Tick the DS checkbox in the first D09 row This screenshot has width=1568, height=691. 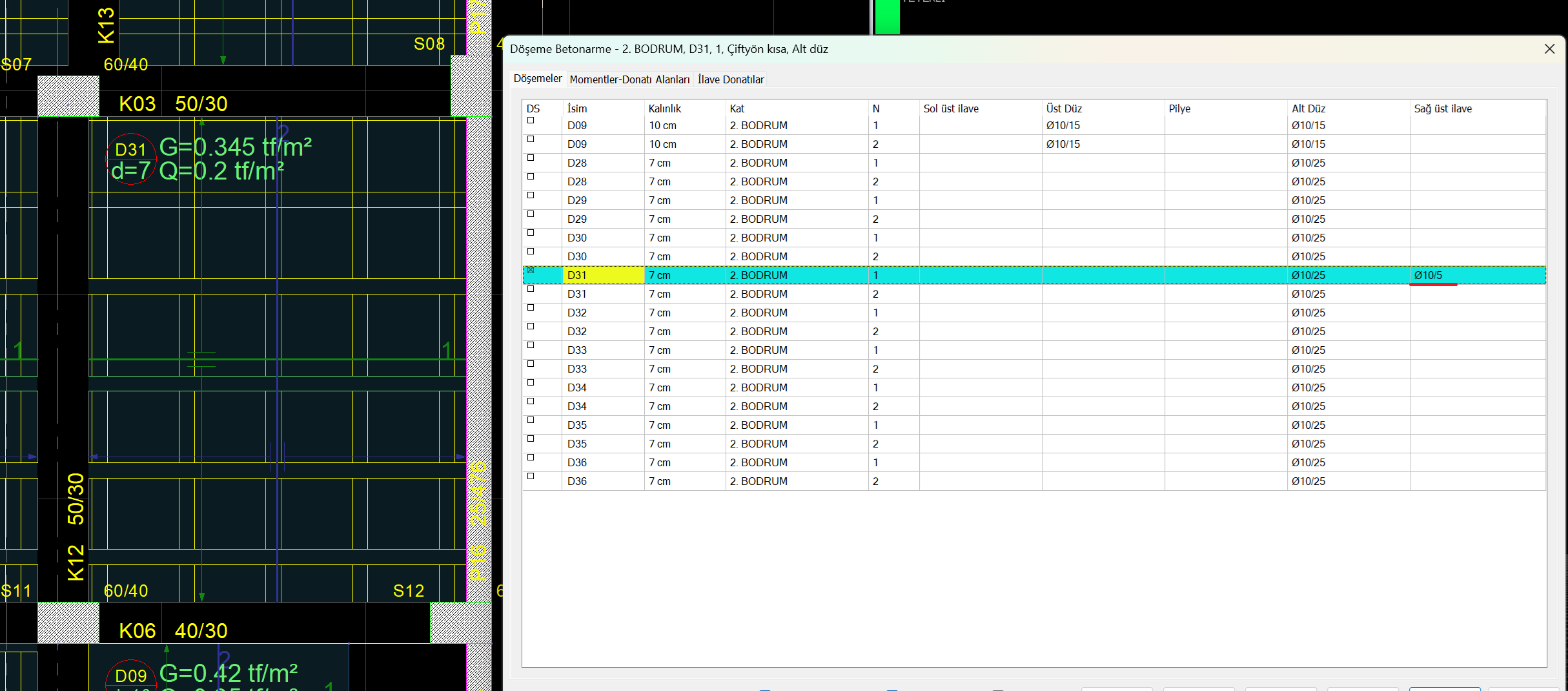531,121
